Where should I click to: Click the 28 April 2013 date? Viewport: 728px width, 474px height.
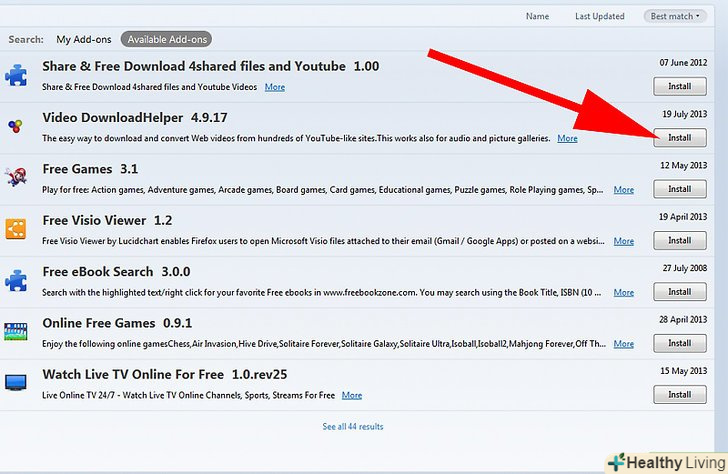(683, 320)
